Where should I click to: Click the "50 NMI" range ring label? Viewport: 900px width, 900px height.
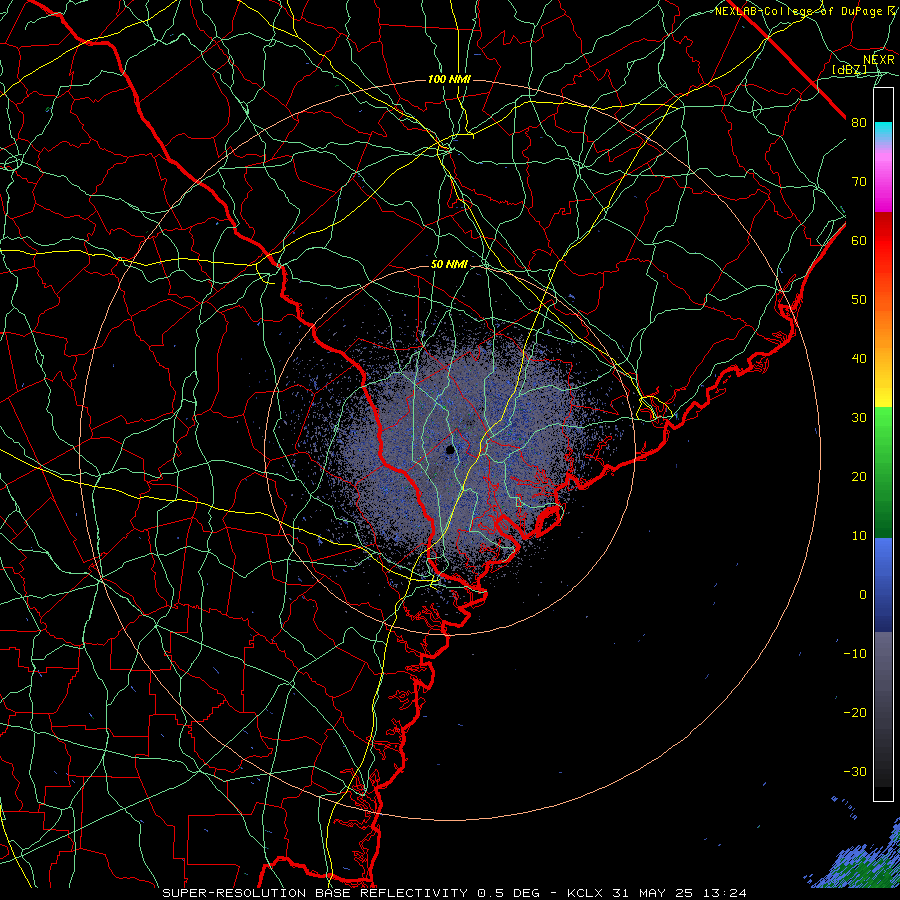pos(449,264)
